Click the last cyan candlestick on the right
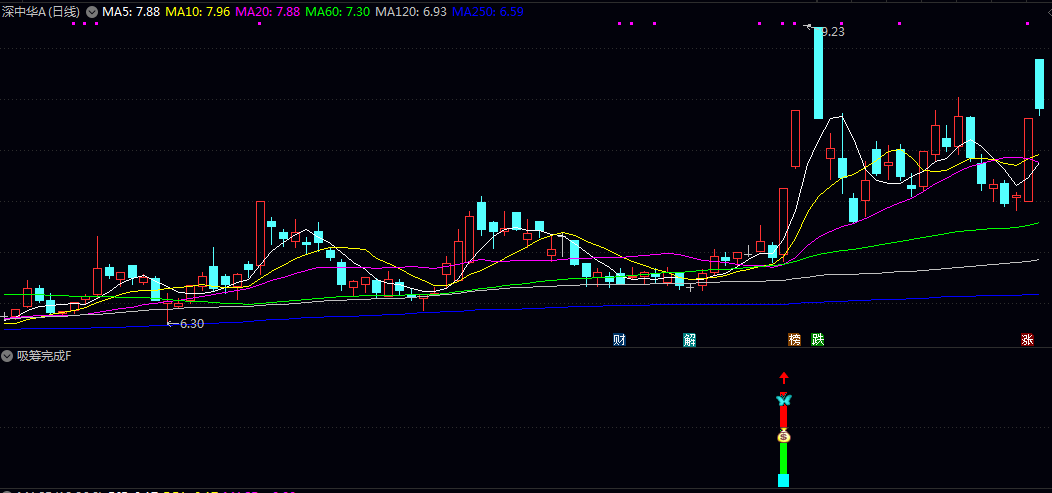Viewport: 1052px width, 493px height. (1039, 84)
